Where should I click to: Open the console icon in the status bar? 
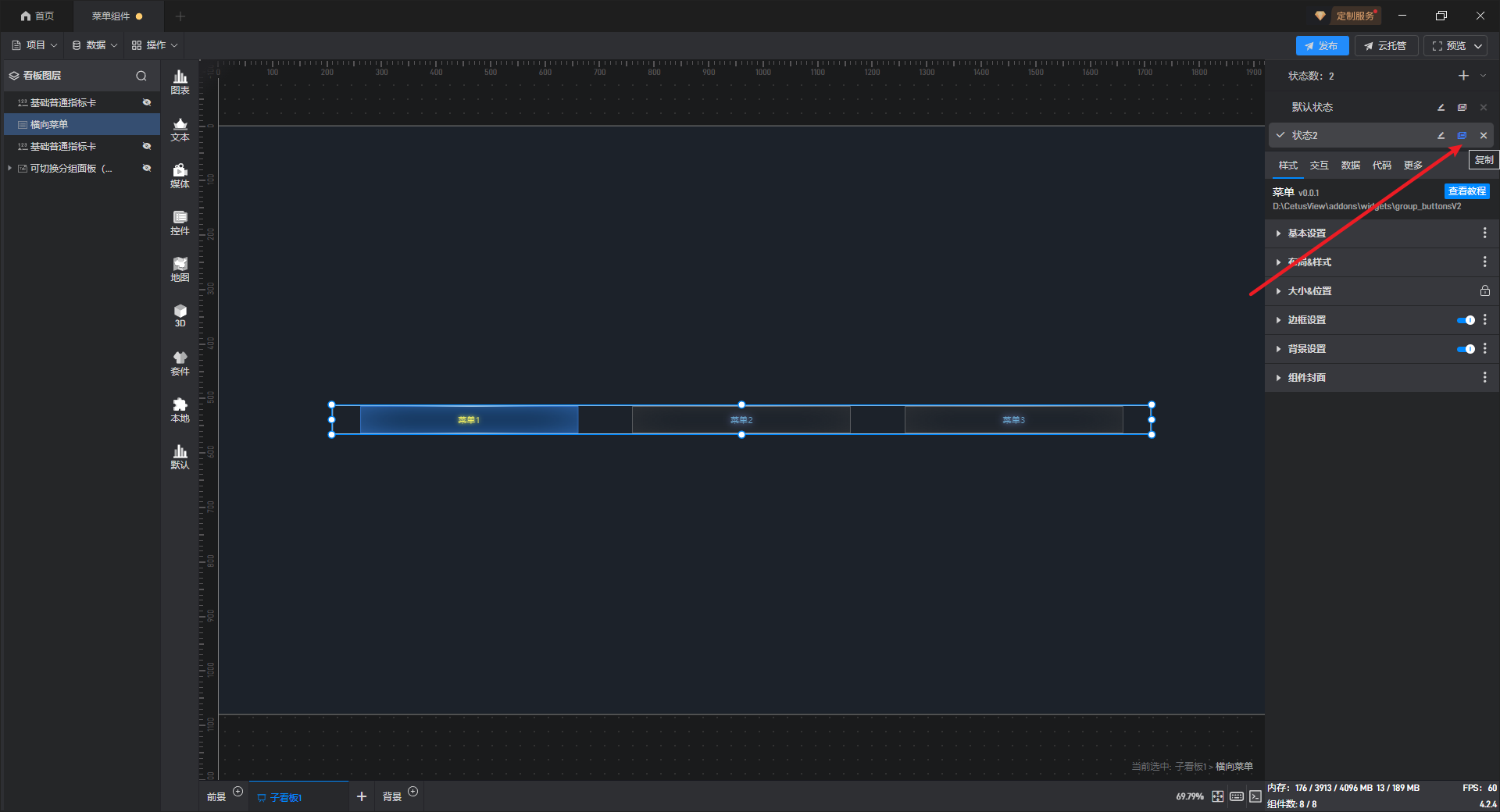[x=1255, y=796]
